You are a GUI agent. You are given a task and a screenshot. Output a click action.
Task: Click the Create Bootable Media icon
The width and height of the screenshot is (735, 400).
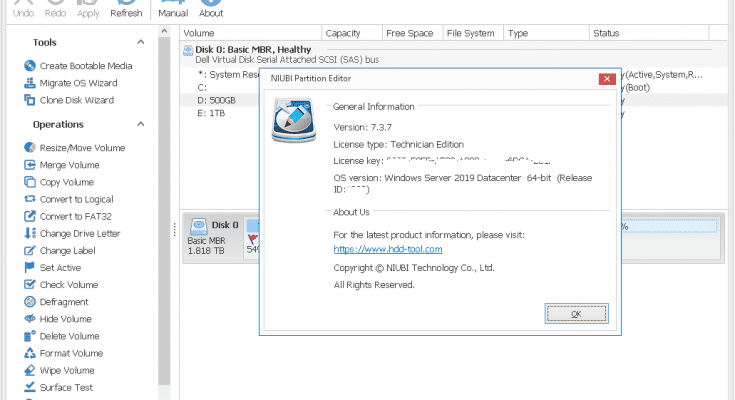click(30, 66)
